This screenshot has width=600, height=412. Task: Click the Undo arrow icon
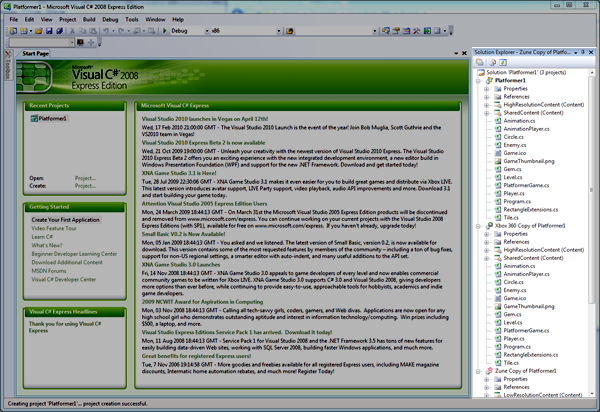(x=106, y=31)
